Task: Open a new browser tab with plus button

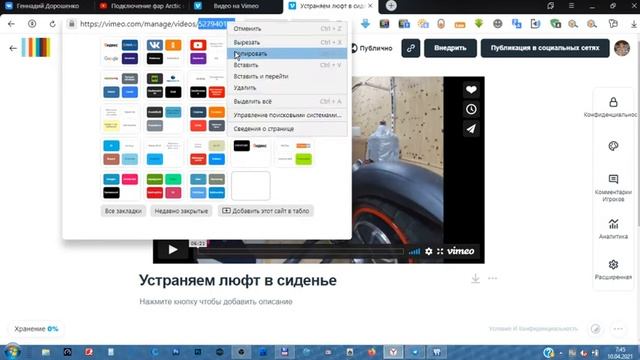Action: [391, 6]
